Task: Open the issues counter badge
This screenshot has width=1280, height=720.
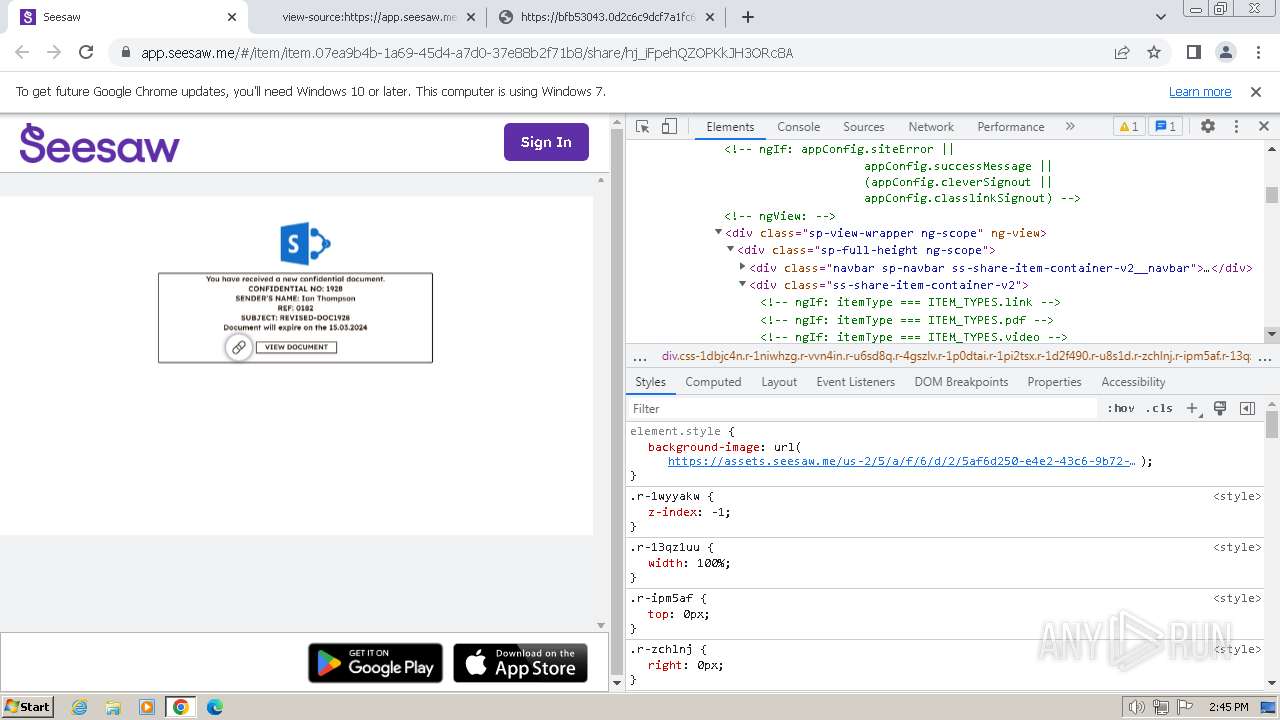Action: point(1166,127)
